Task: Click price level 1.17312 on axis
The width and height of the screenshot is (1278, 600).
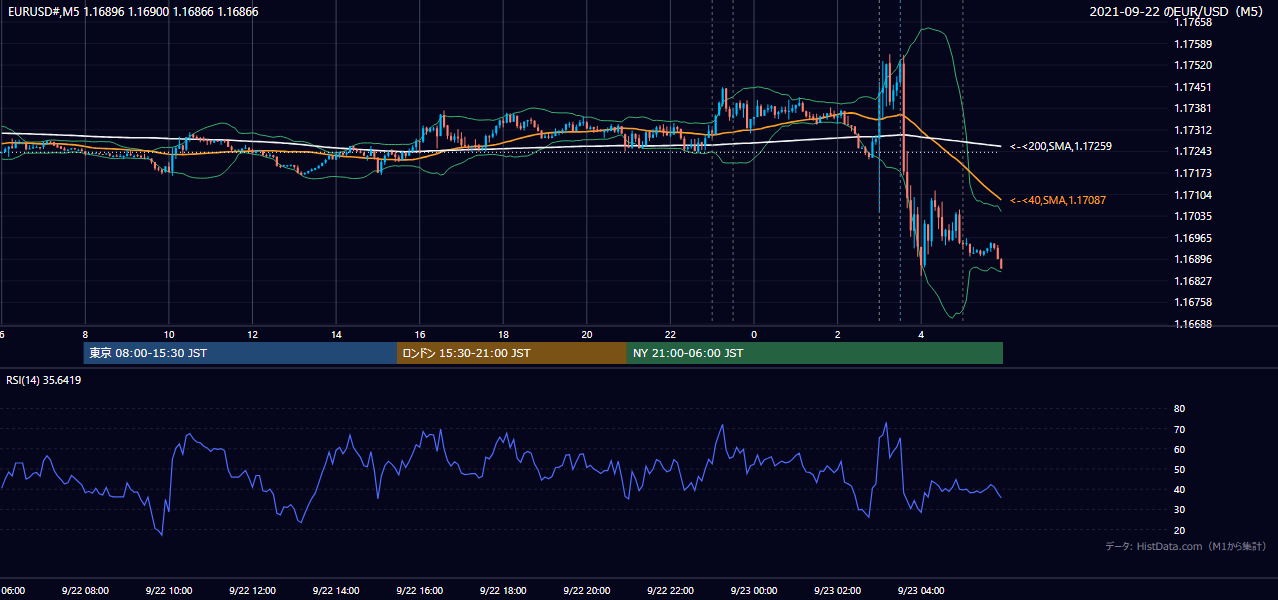Action: point(1193,130)
